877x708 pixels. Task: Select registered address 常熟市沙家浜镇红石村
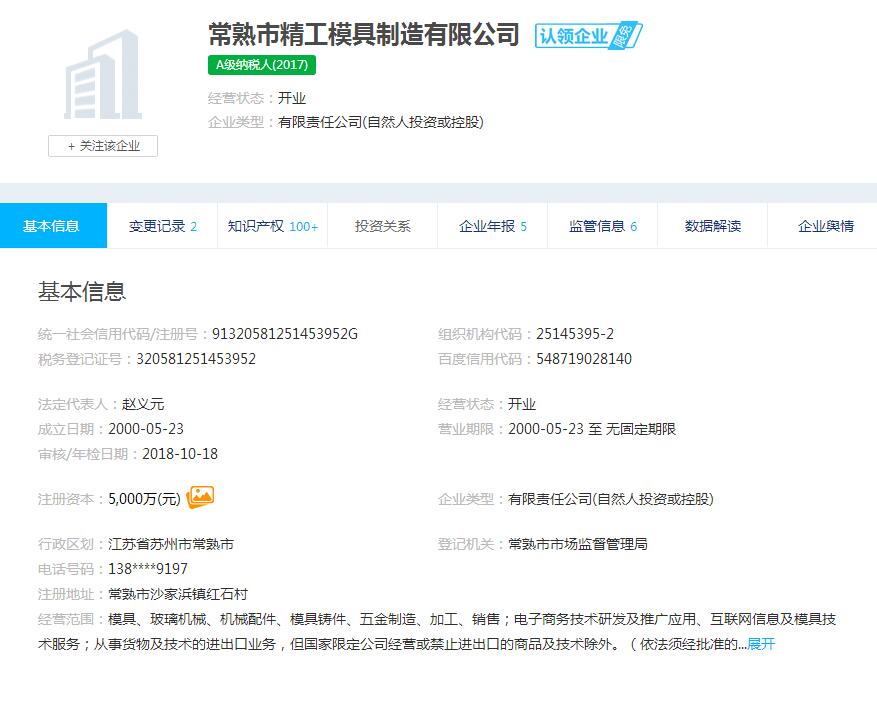[178, 594]
